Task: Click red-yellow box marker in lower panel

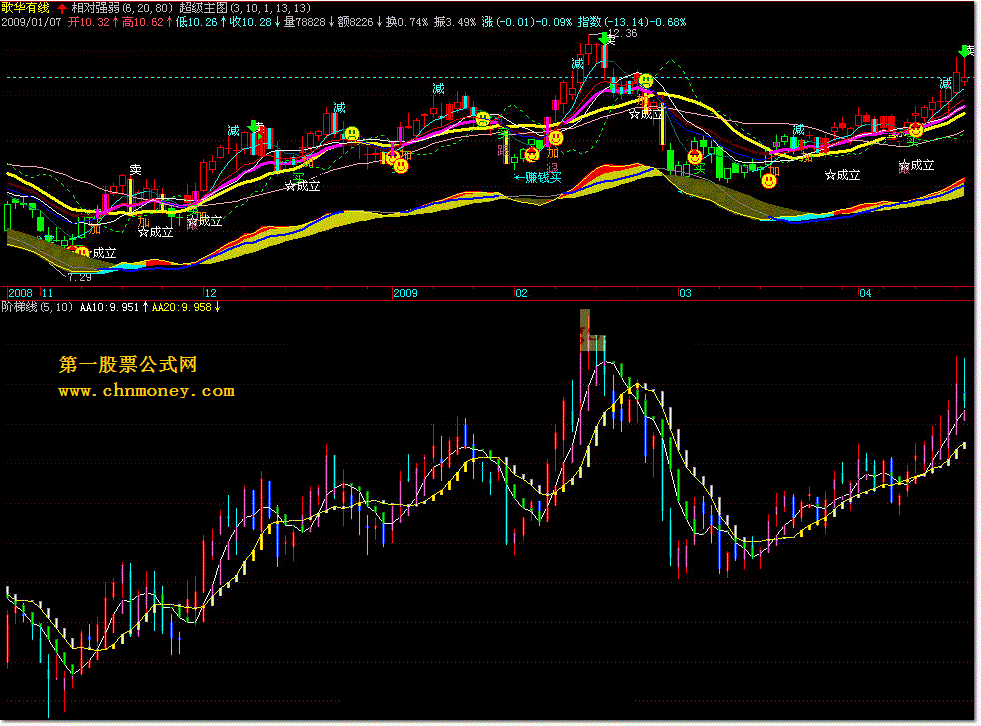Action: pyautogui.click(x=591, y=330)
